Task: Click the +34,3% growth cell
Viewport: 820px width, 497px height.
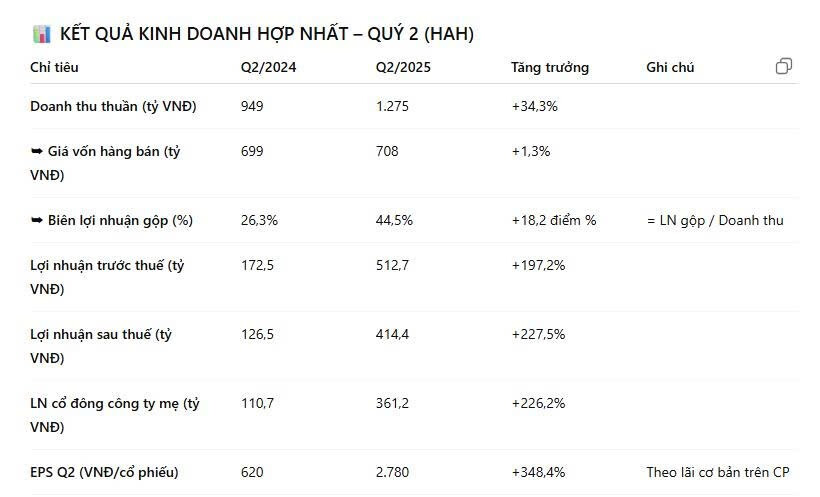Action: pos(534,106)
